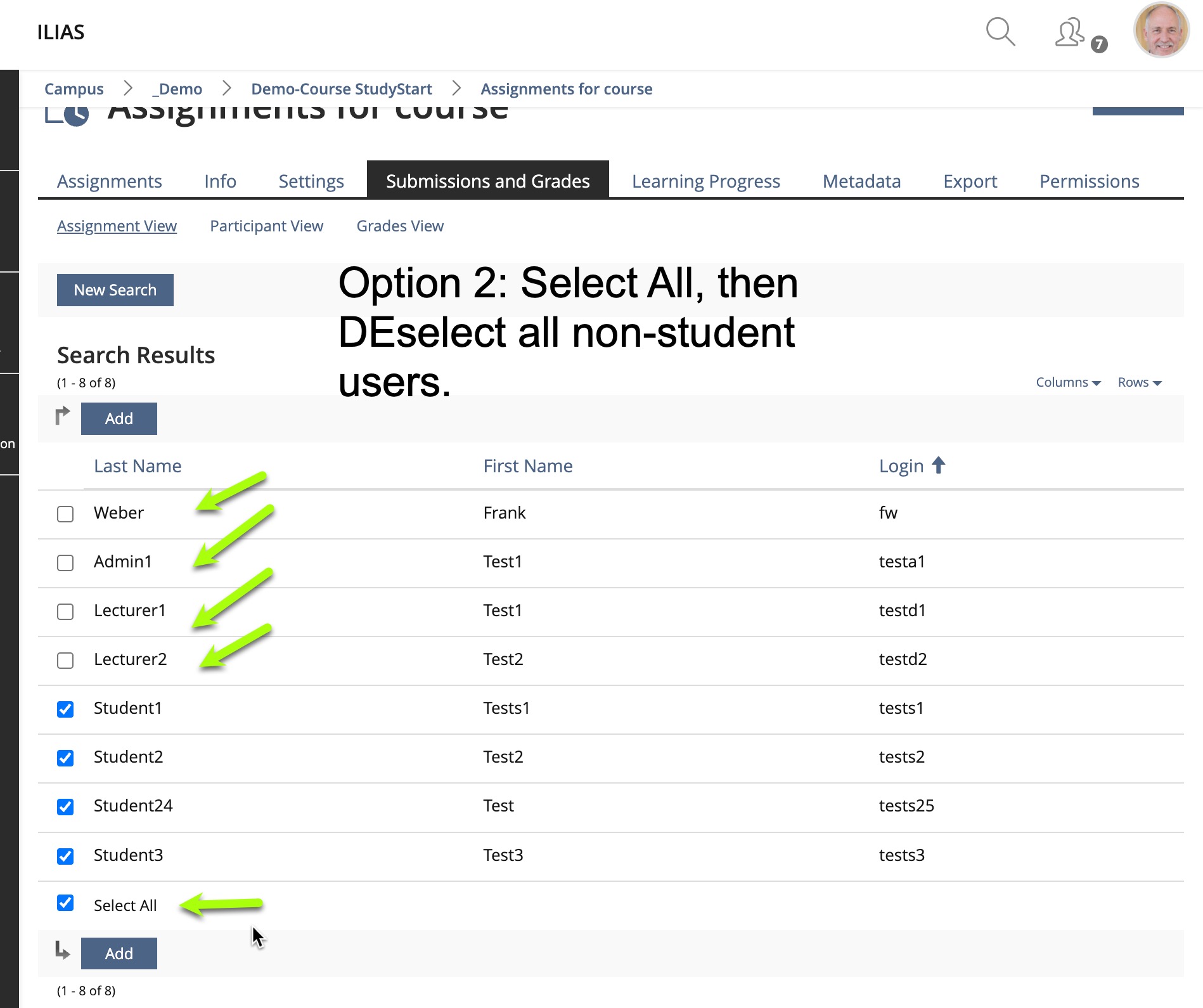This screenshot has height=1008, width=1203.
Task: Select the Participant View sub-tab
Action: tap(266, 226)
